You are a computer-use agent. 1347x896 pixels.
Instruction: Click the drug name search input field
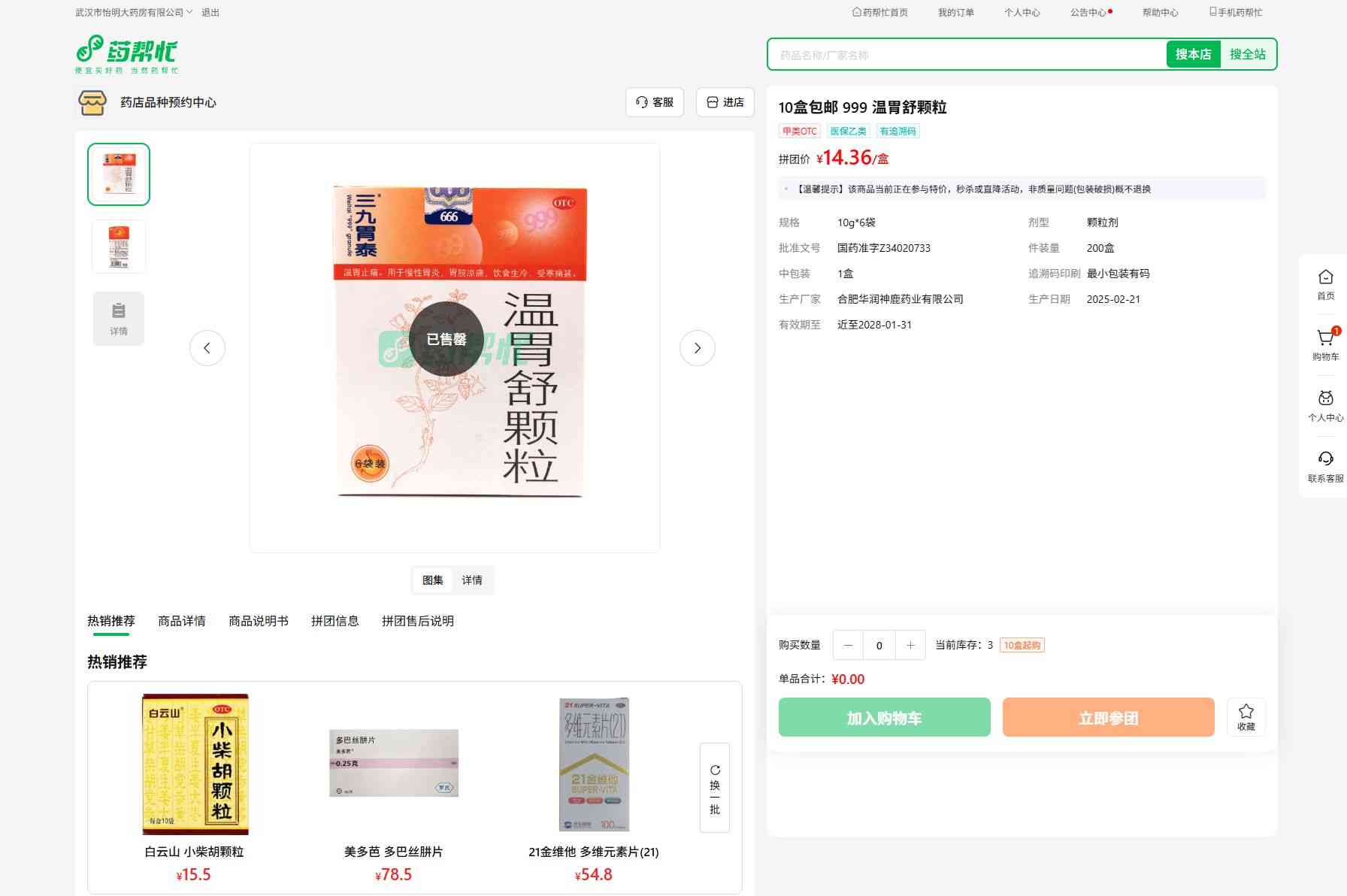pyautogui.click(x=966, y=55)
